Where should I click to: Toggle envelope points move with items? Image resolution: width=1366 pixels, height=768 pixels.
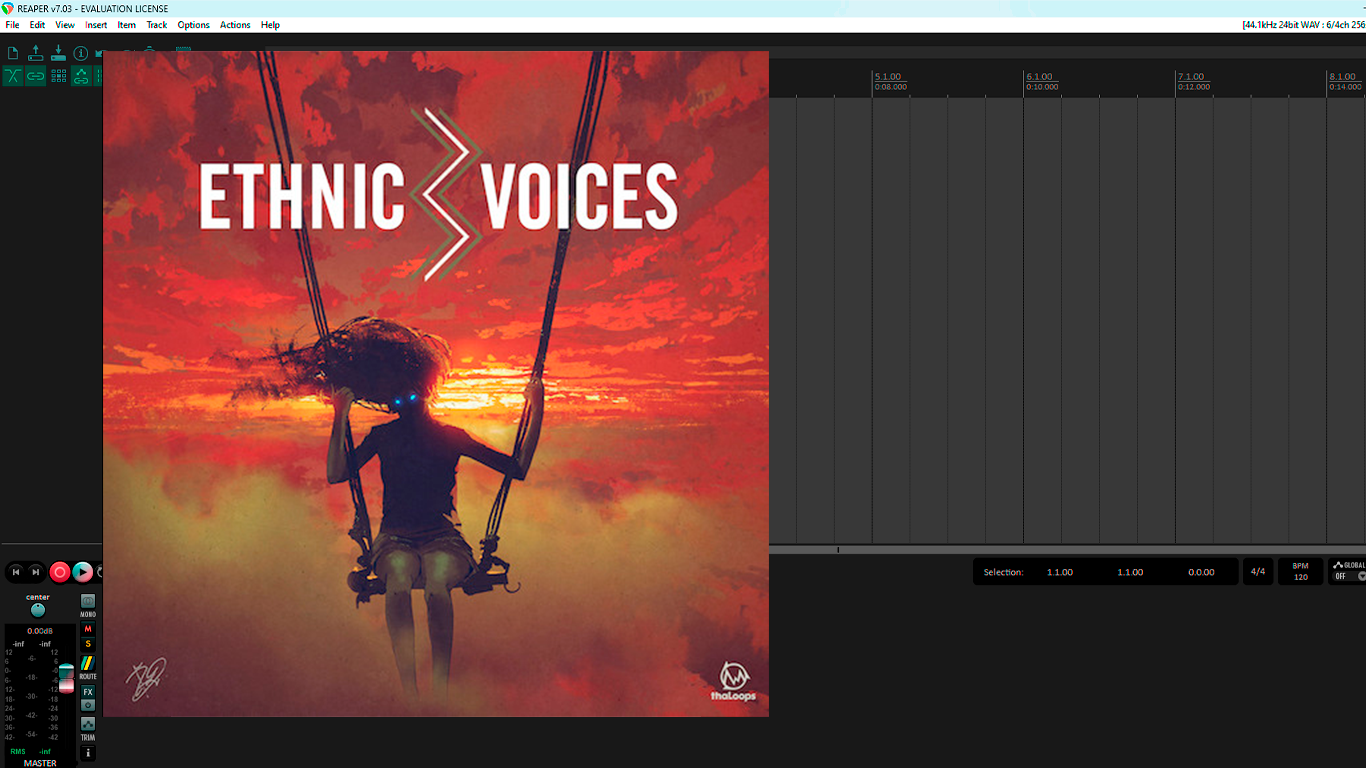tap(82, 76)
